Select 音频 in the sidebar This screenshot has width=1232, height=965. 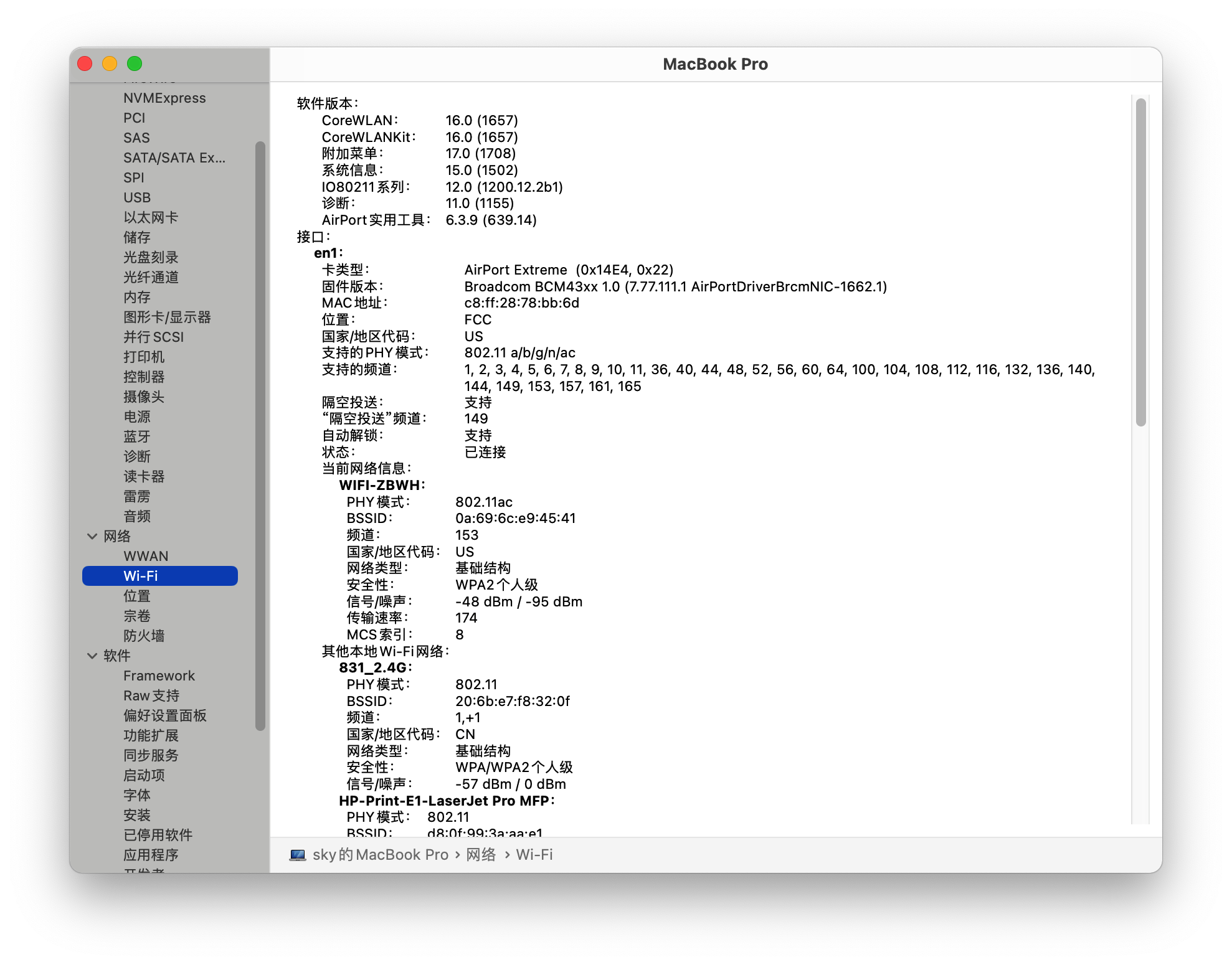click(x=137, y=516)
